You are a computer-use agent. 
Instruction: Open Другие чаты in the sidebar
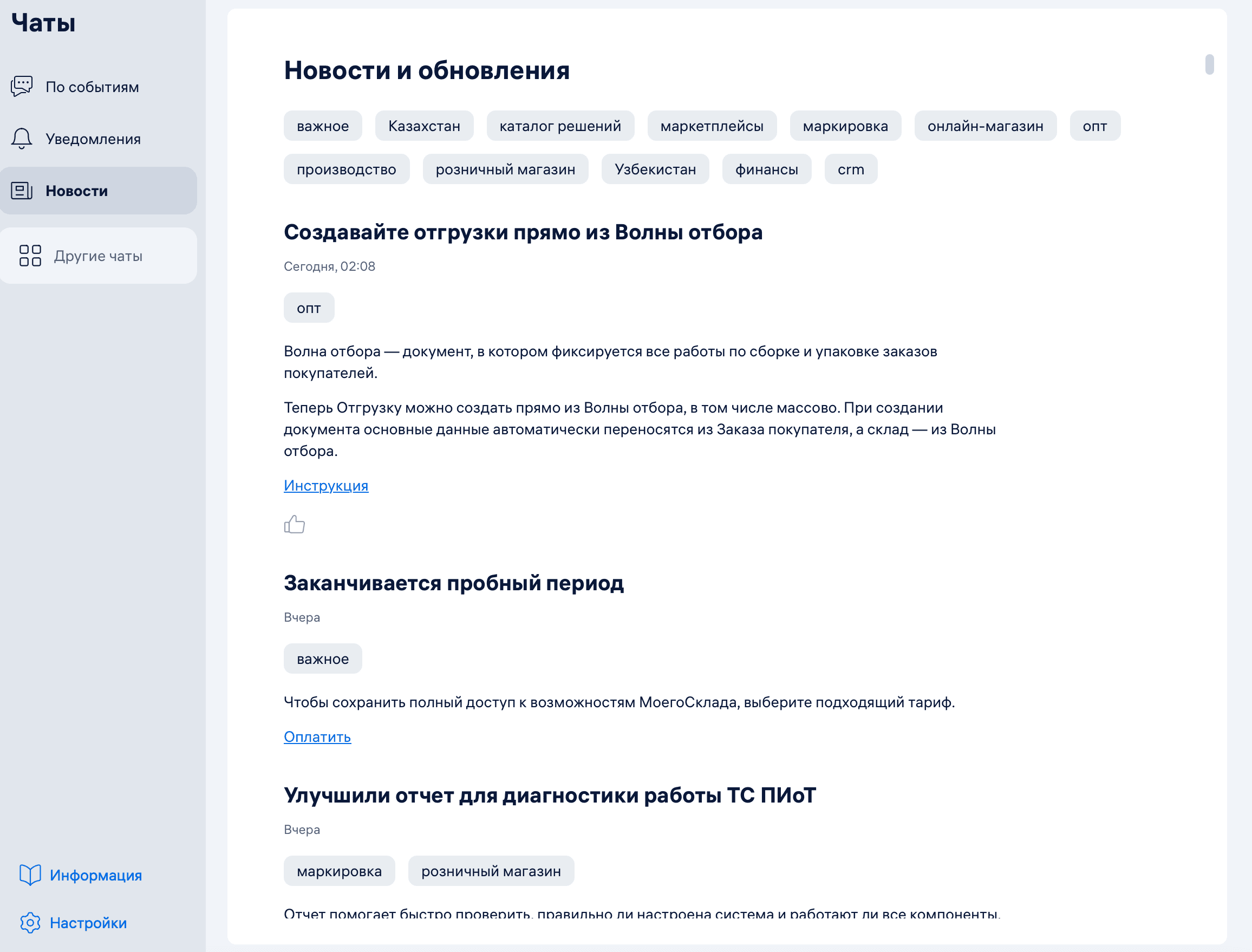[x=99, y=256]
